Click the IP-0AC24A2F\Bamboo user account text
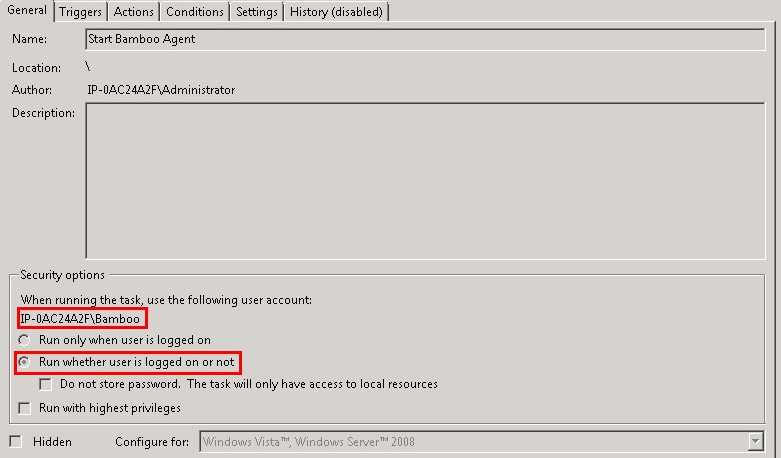781x458 pixels. point(80,319)
